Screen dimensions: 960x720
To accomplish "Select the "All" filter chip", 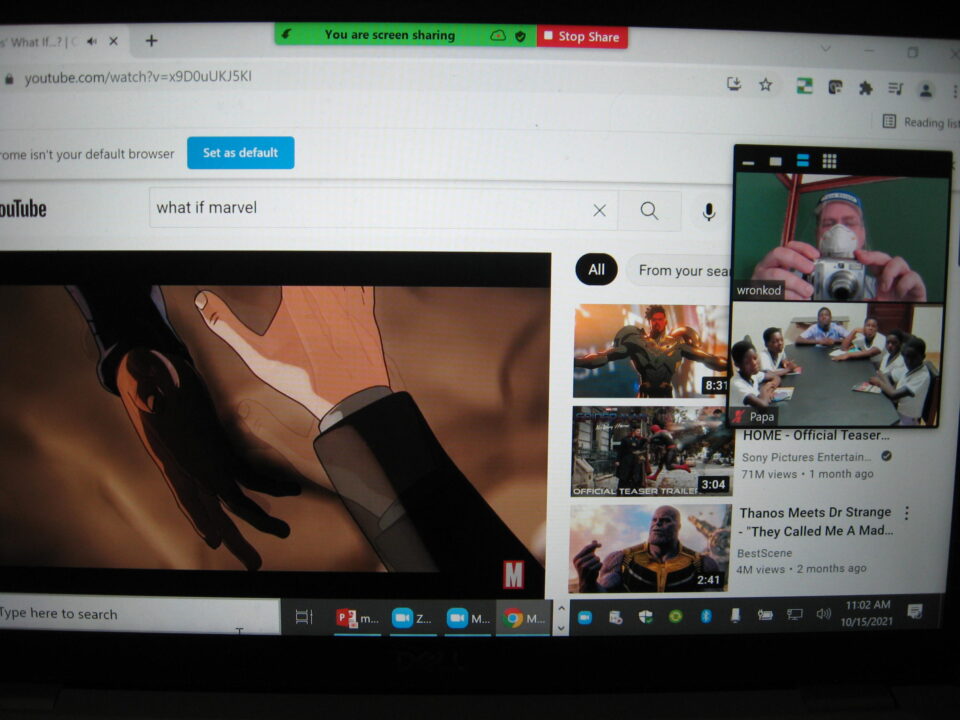I will click(596, 269).
